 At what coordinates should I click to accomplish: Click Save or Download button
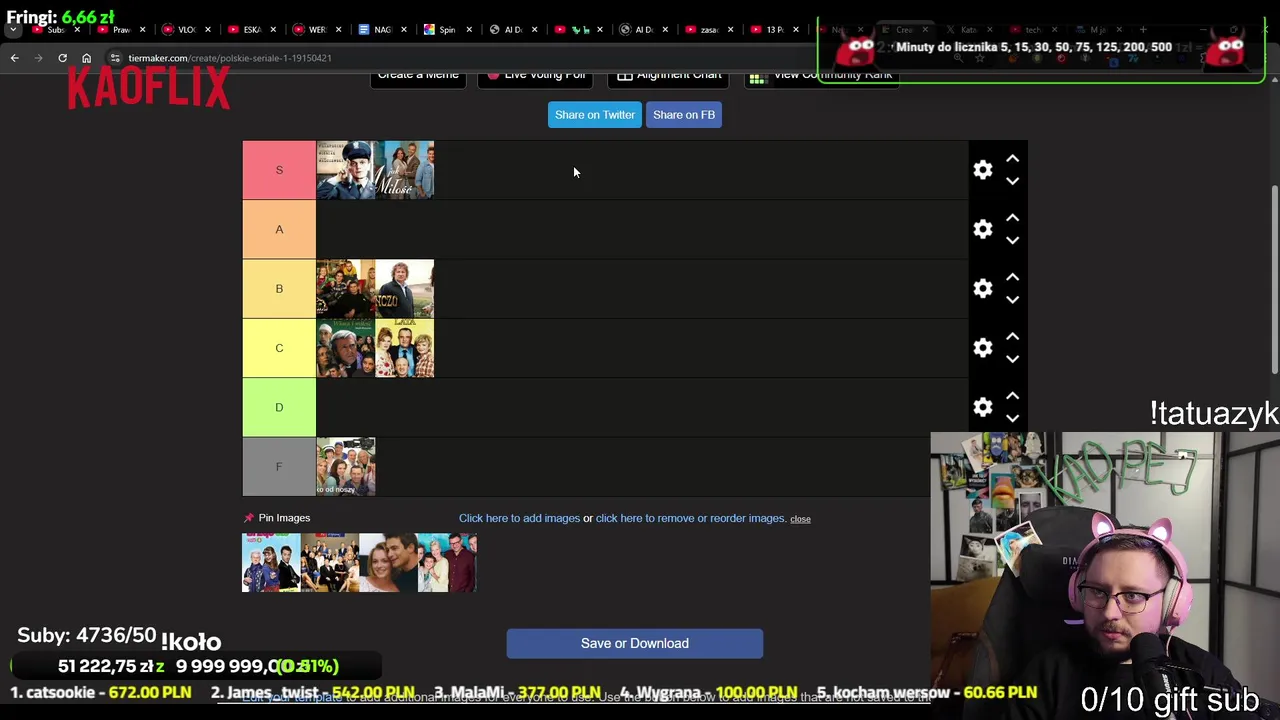tap(634, 643)
